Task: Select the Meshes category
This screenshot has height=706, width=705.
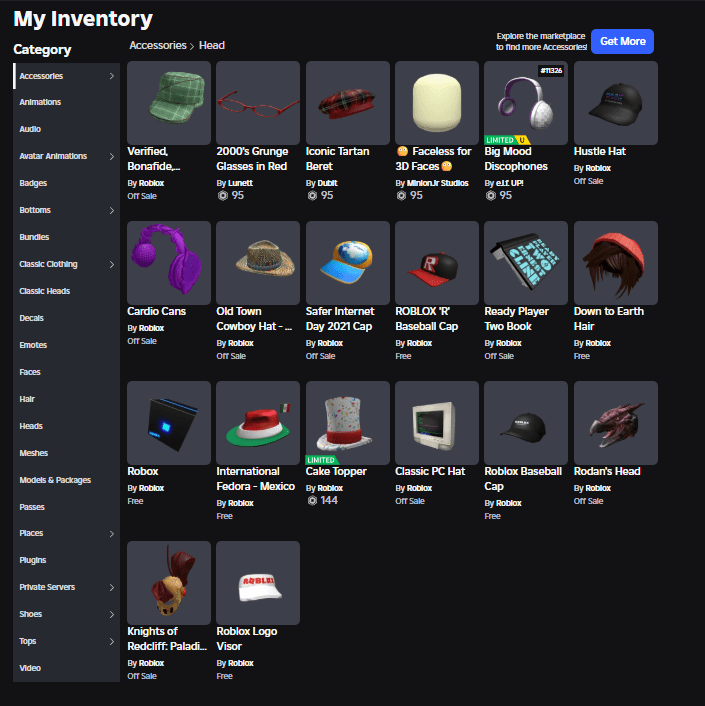Action: pos(67,453)
